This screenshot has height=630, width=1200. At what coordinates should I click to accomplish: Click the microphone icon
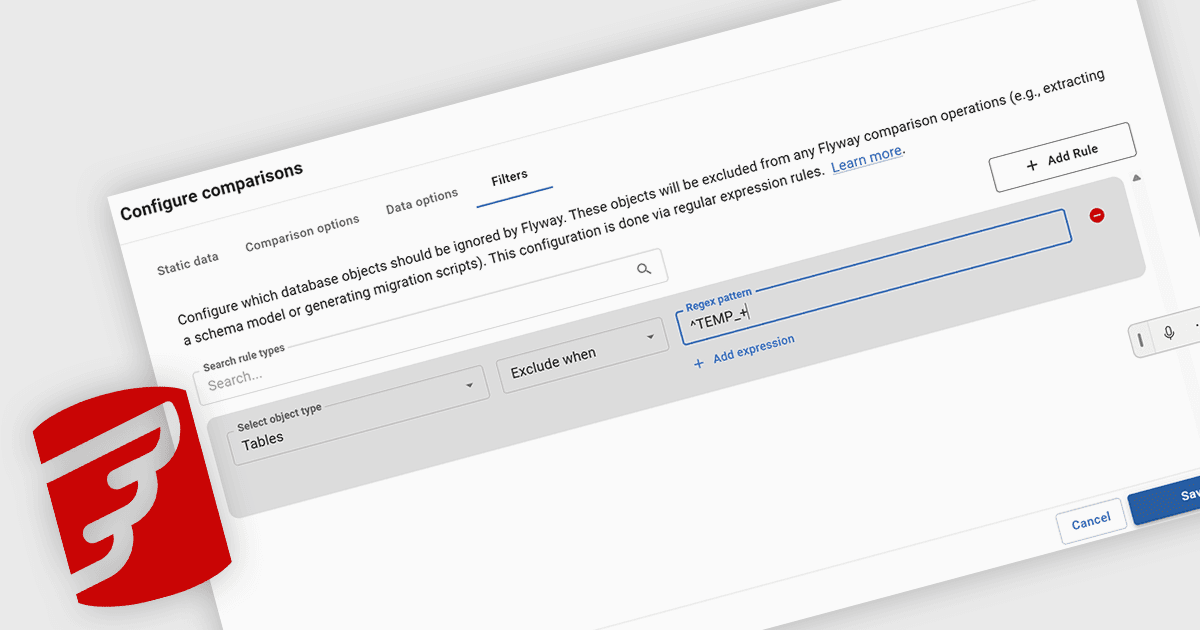coord(1169,333)
